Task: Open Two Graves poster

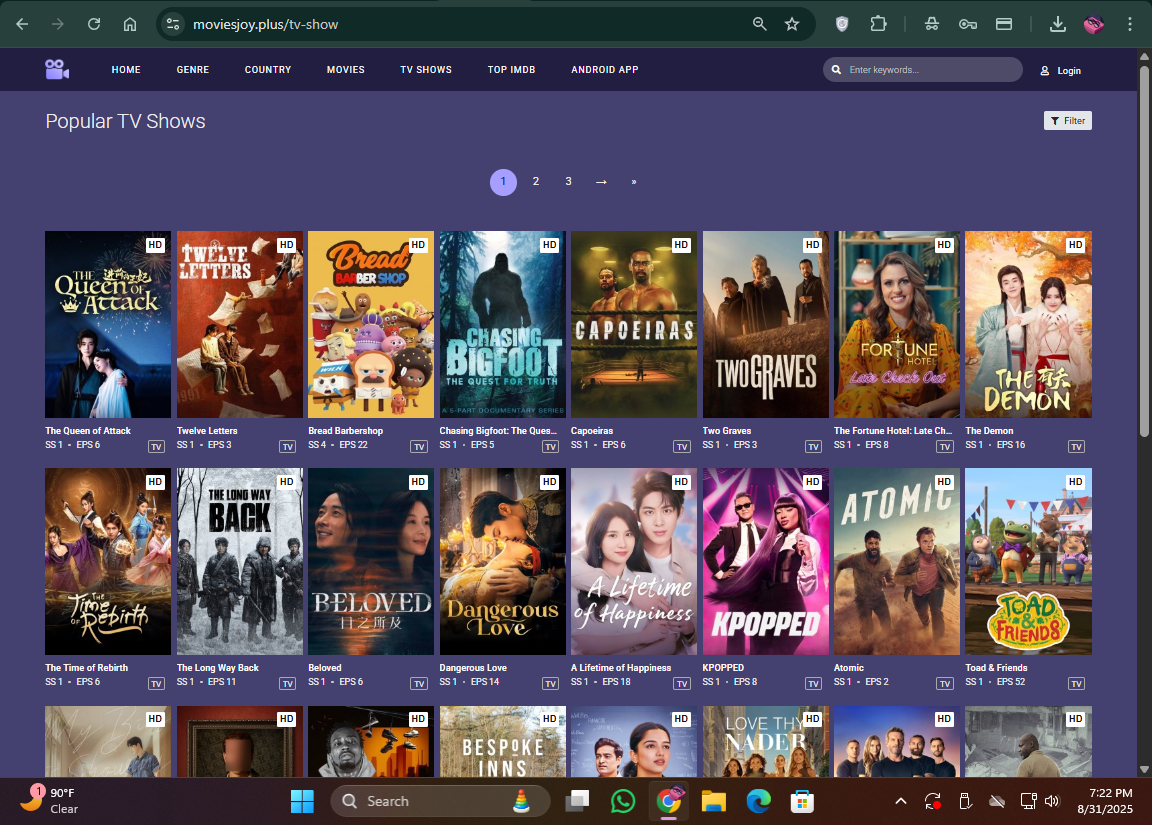Action: click(766, 325)
